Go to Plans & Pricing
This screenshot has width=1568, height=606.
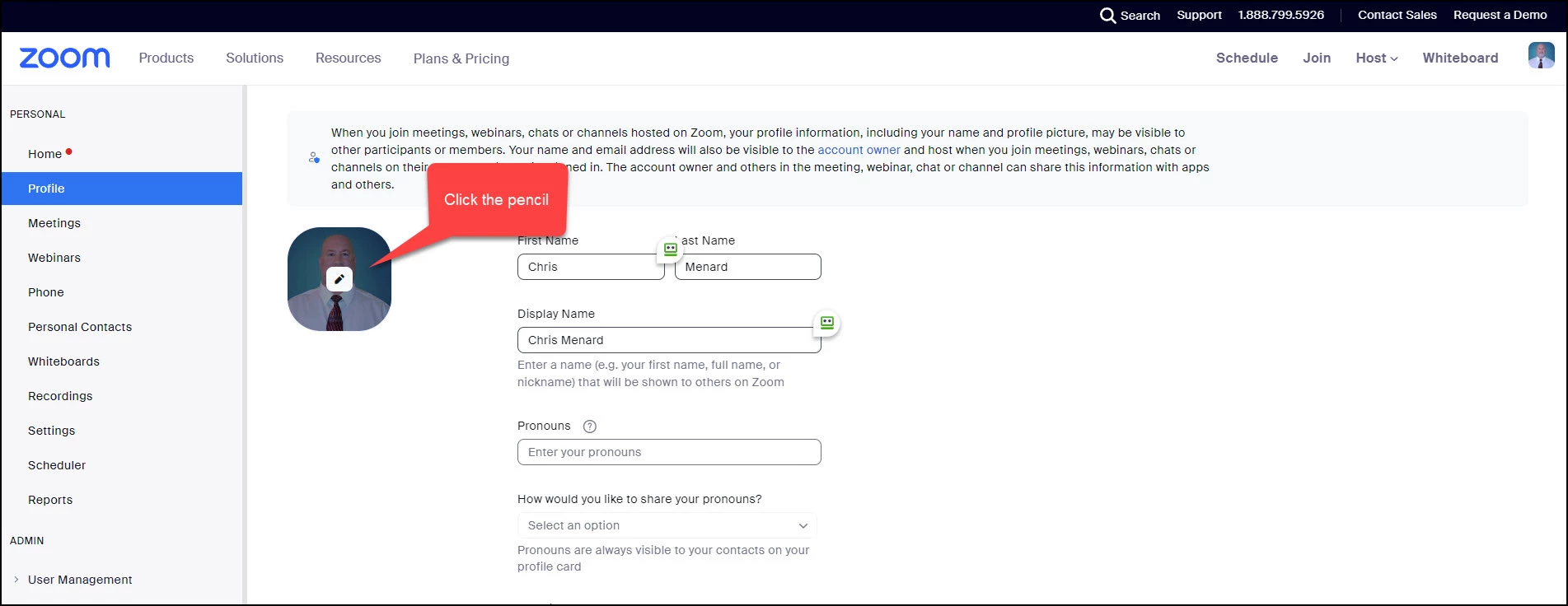click(461, 58)
